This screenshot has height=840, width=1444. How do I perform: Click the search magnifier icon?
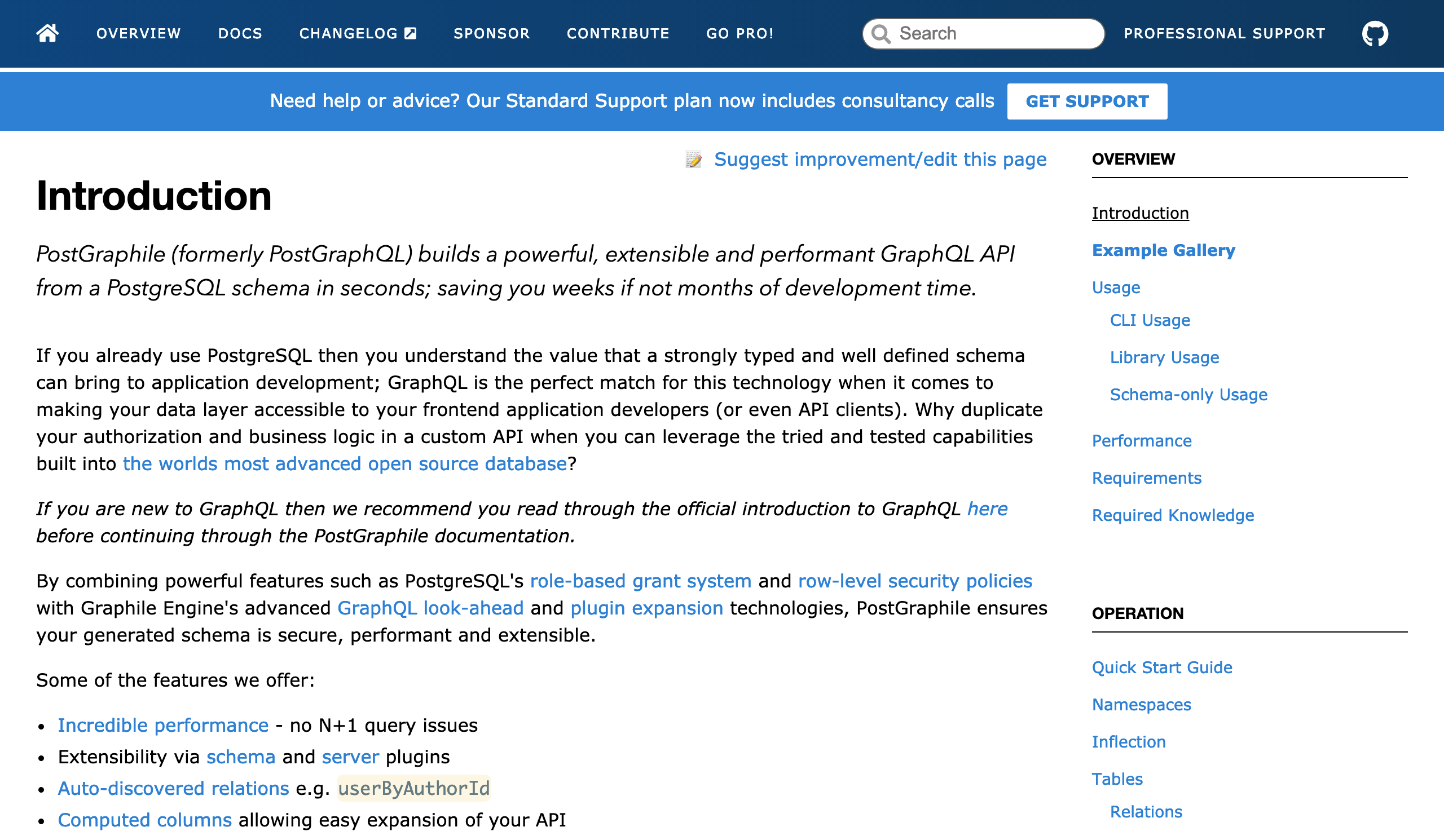880,34
